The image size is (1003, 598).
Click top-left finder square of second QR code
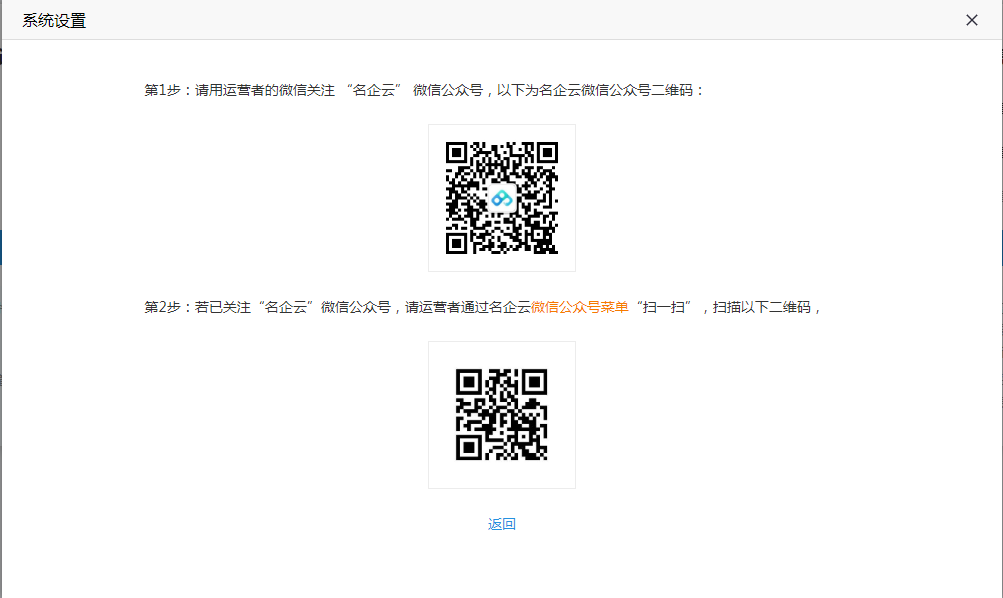click(x=468, y=381)
